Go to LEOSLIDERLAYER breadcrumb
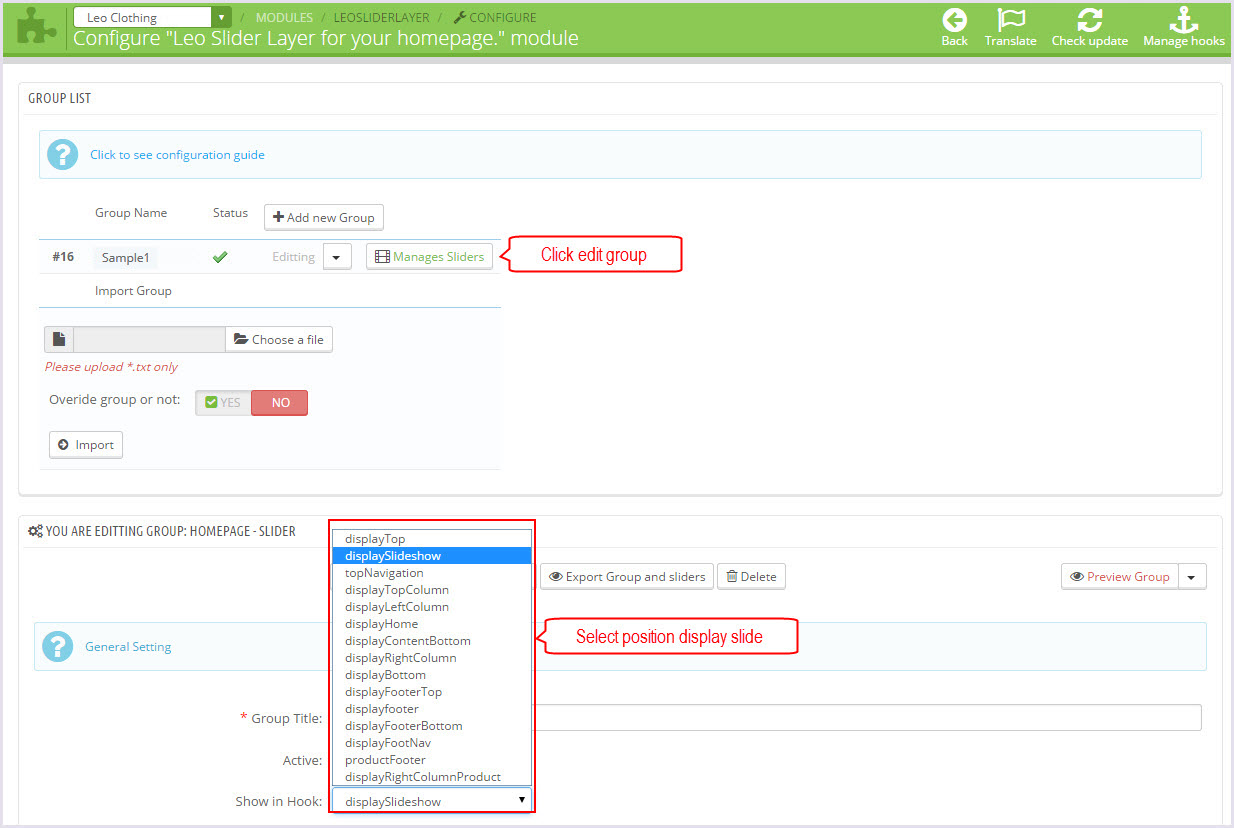 (382, 18)
